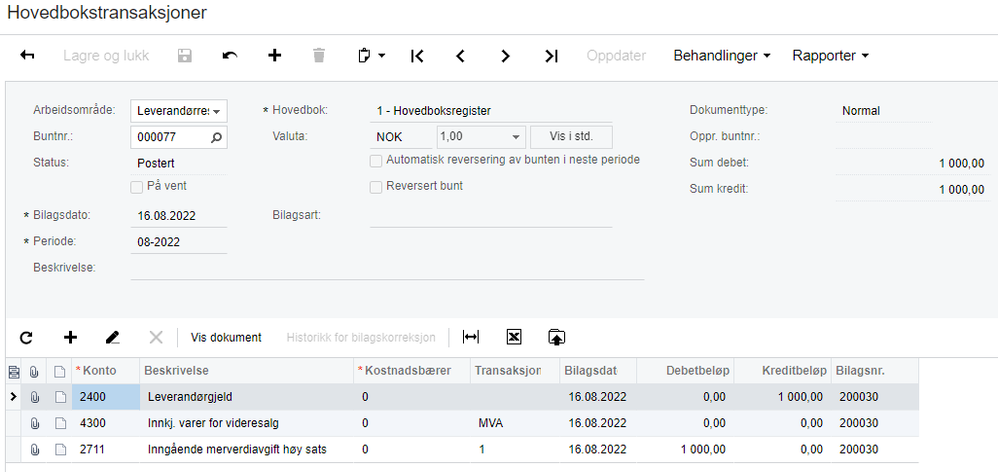998x472 pixels.
Task: Click attachment paperclip on row 4300
Action: click(x=35, y=423)
